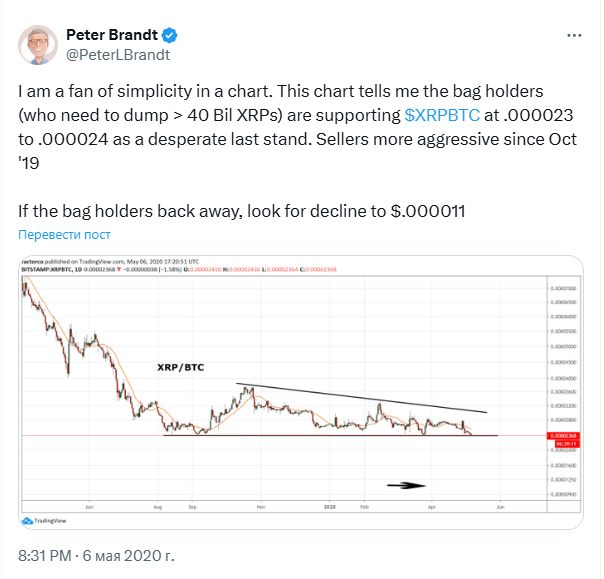Click the red countdown timer tag
Screen dimensions: 604x579
point(567,444)
